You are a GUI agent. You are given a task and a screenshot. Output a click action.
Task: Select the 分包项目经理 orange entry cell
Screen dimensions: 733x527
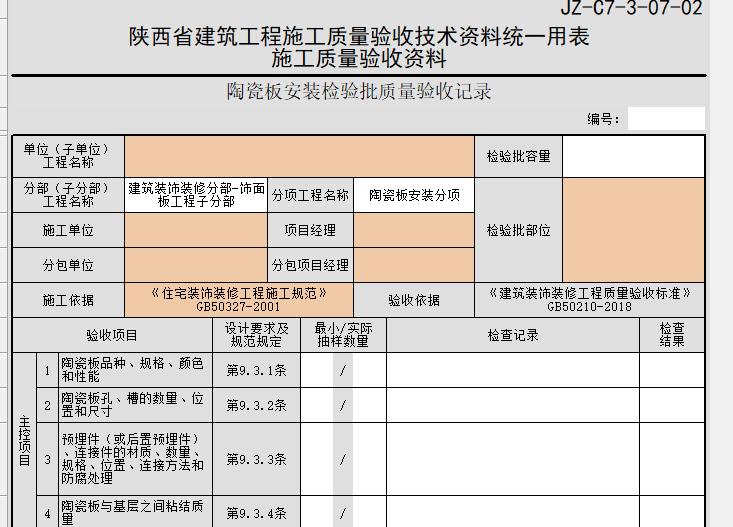[x=413, y=265]
